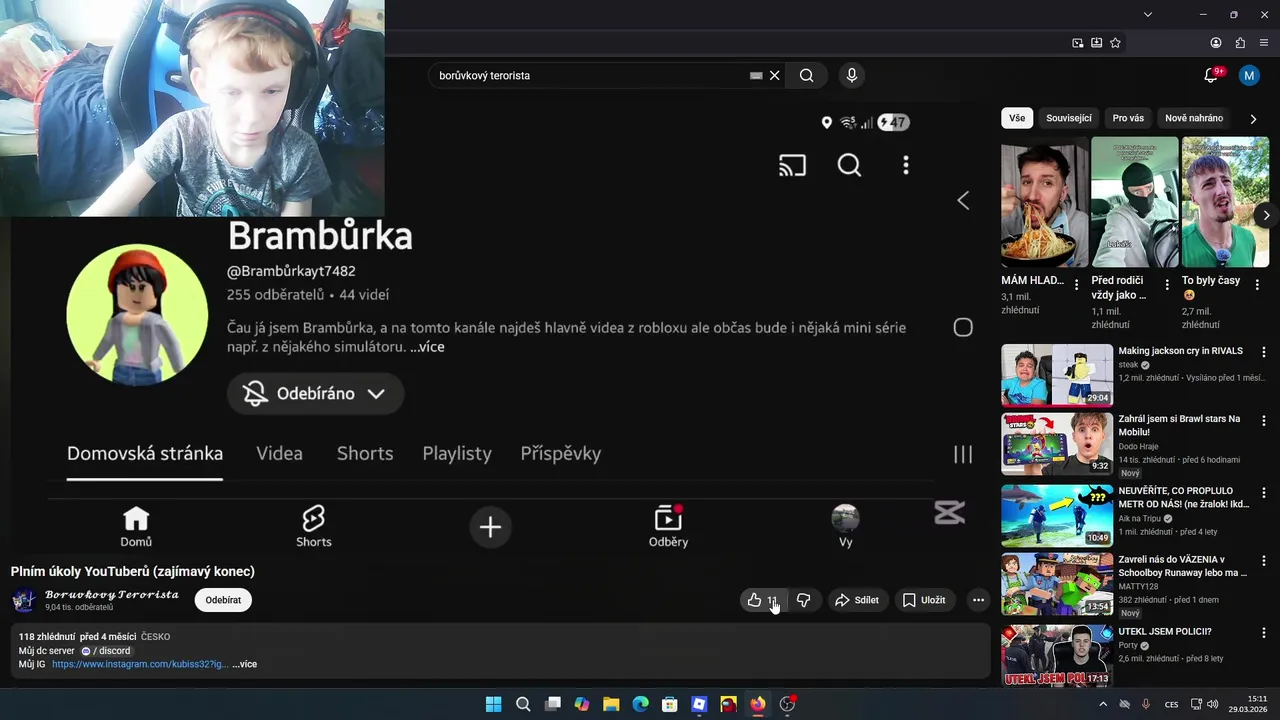Open options for 'UTEKL JSEM POLICII?' video
This screenshot has width=1280, height=720.
click(1264, 633)
